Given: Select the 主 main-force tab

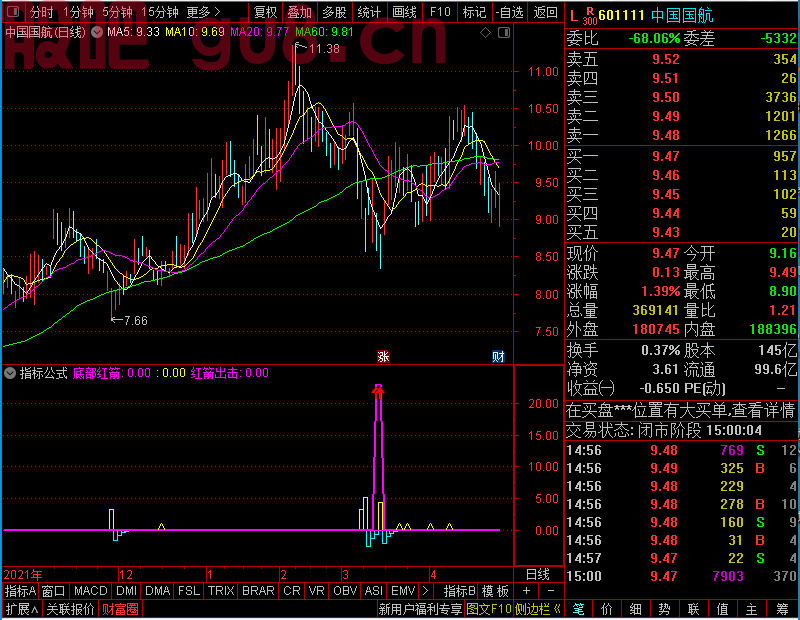Looking at the screenshot, I should (x=752, y=609).
